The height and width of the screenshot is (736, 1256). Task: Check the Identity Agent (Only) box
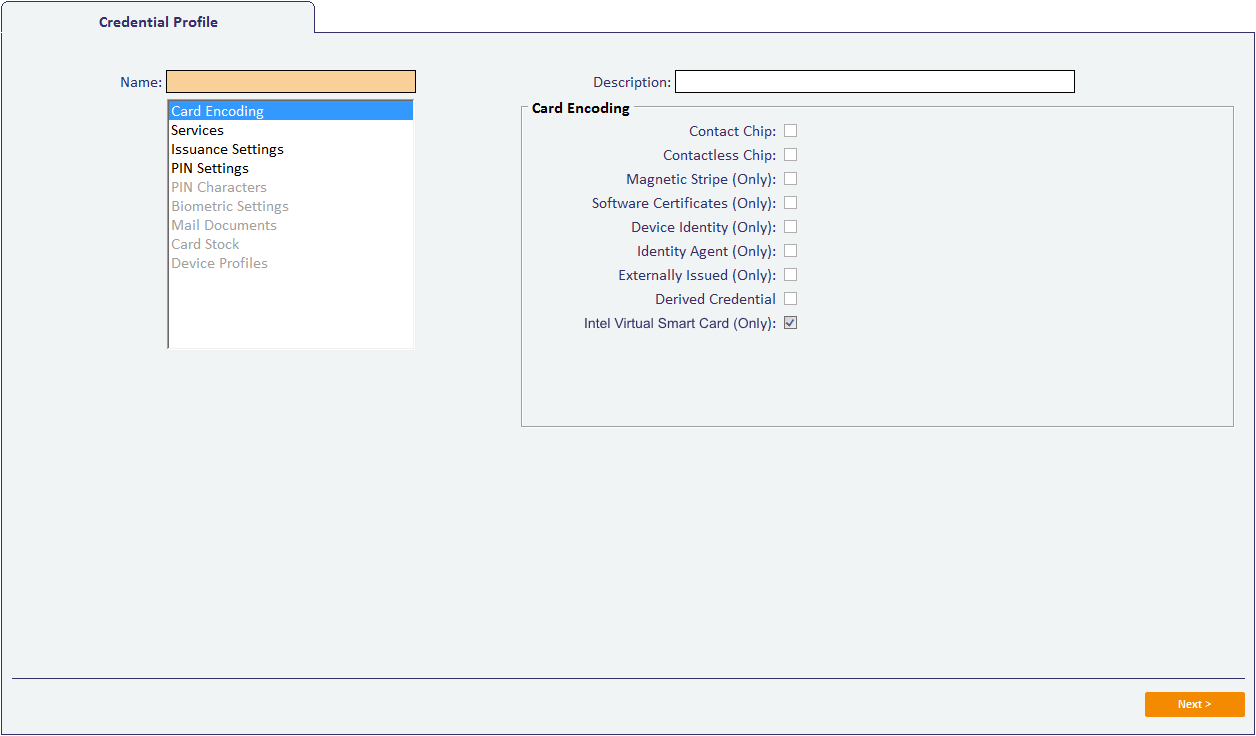790,251
